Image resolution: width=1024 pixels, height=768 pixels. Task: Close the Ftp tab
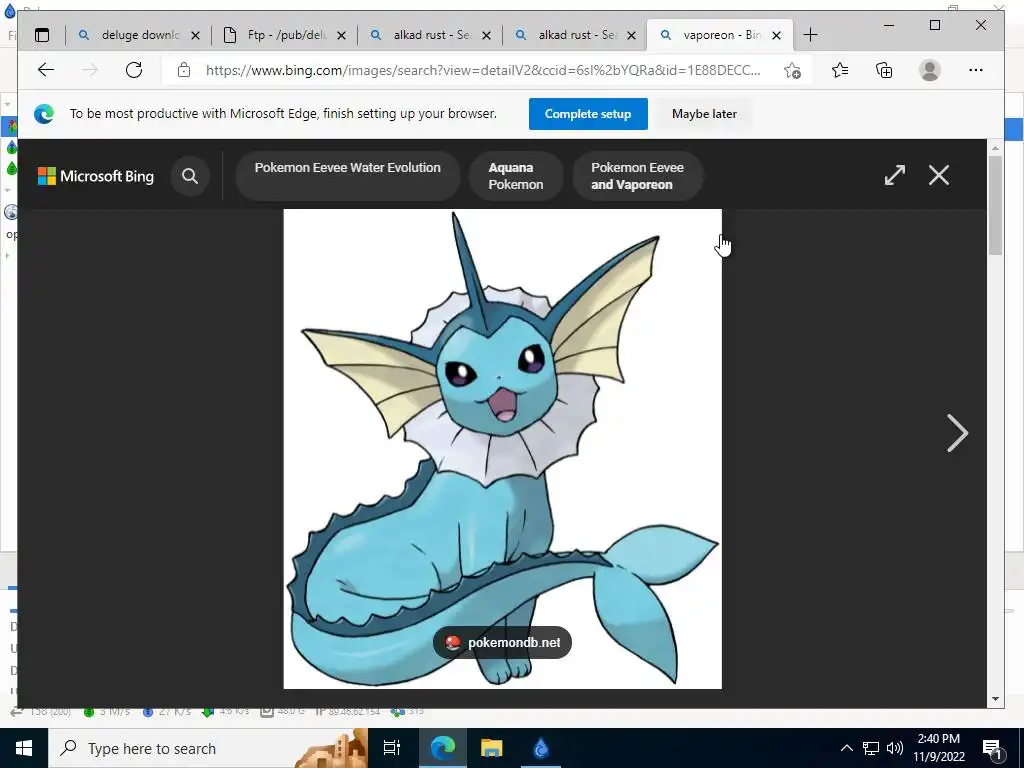[x=341, y=35]
